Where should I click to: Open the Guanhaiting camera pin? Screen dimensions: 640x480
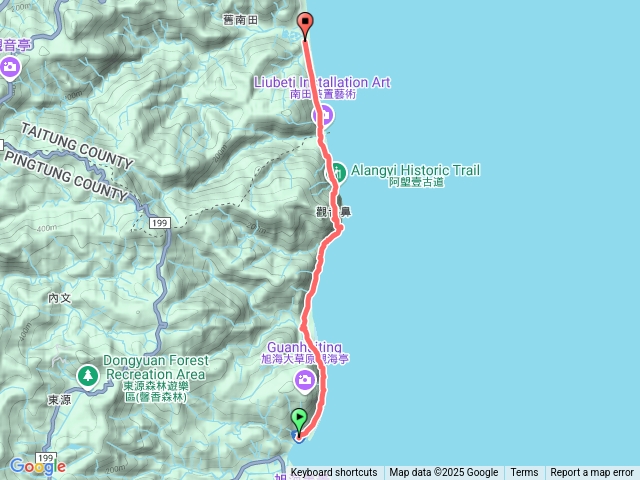[x=305, y=380]
